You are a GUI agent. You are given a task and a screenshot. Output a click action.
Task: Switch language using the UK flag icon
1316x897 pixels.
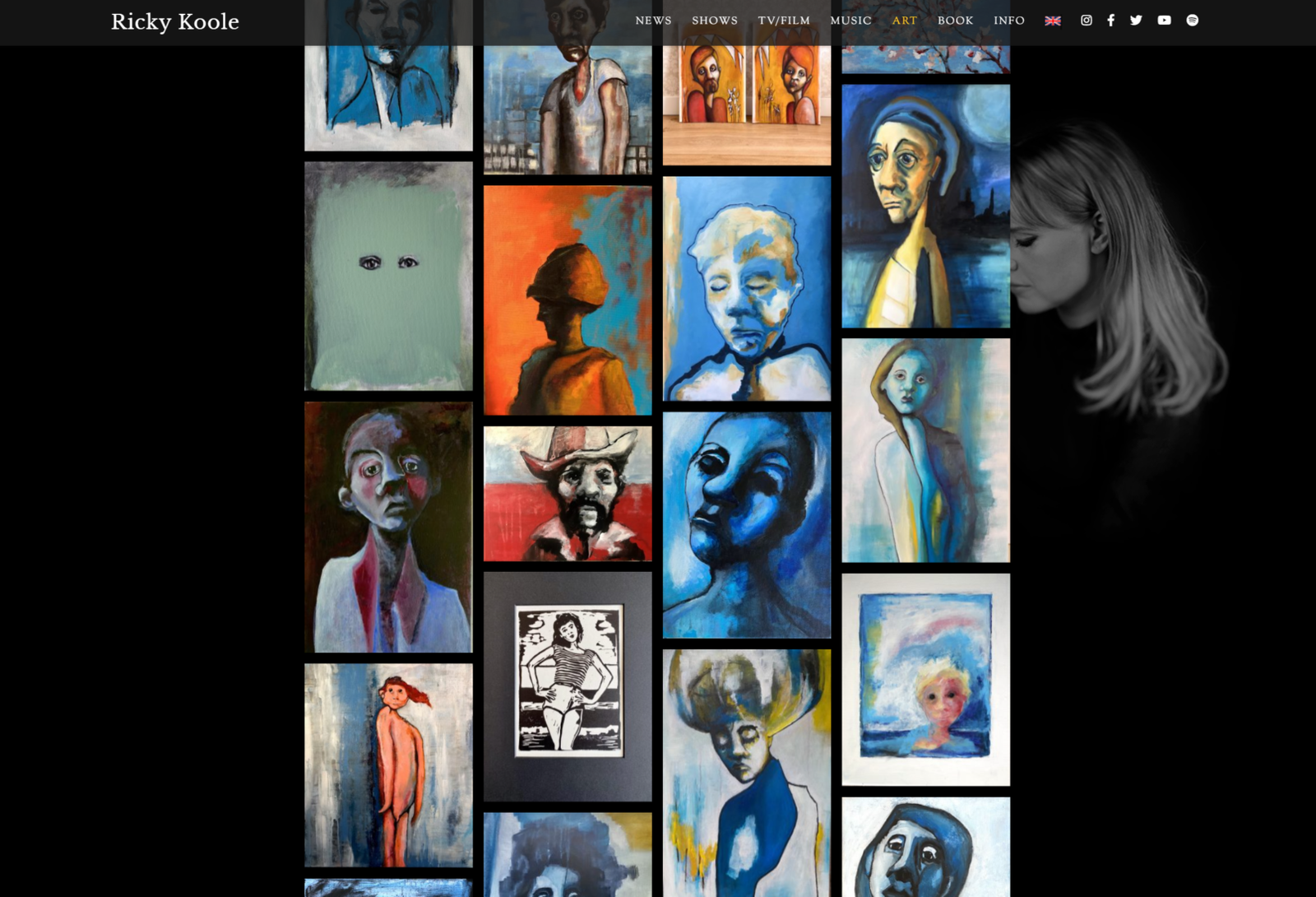tap(1054, 20)
